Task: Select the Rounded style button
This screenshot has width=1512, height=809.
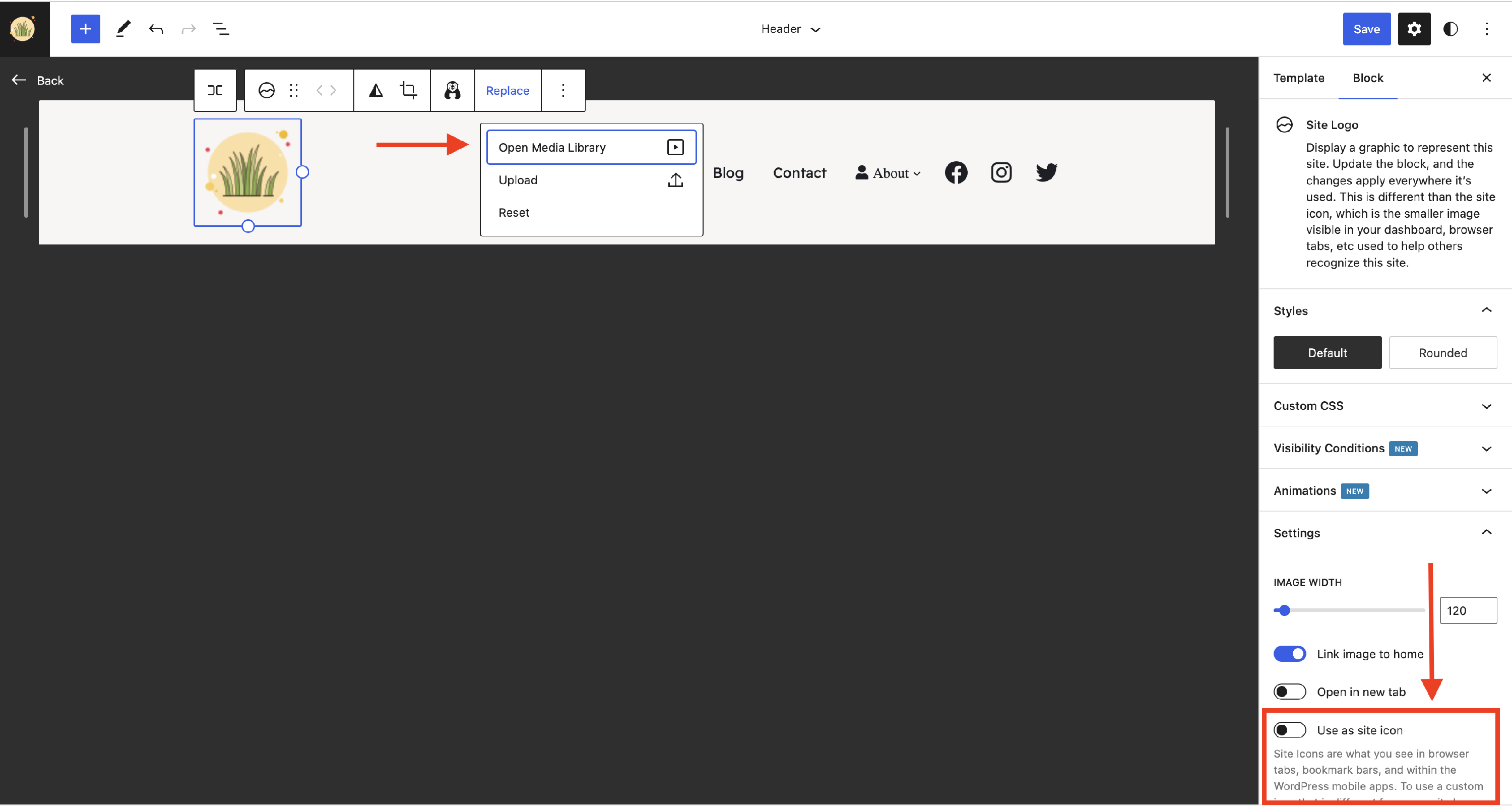Action: pos(1442,353)
